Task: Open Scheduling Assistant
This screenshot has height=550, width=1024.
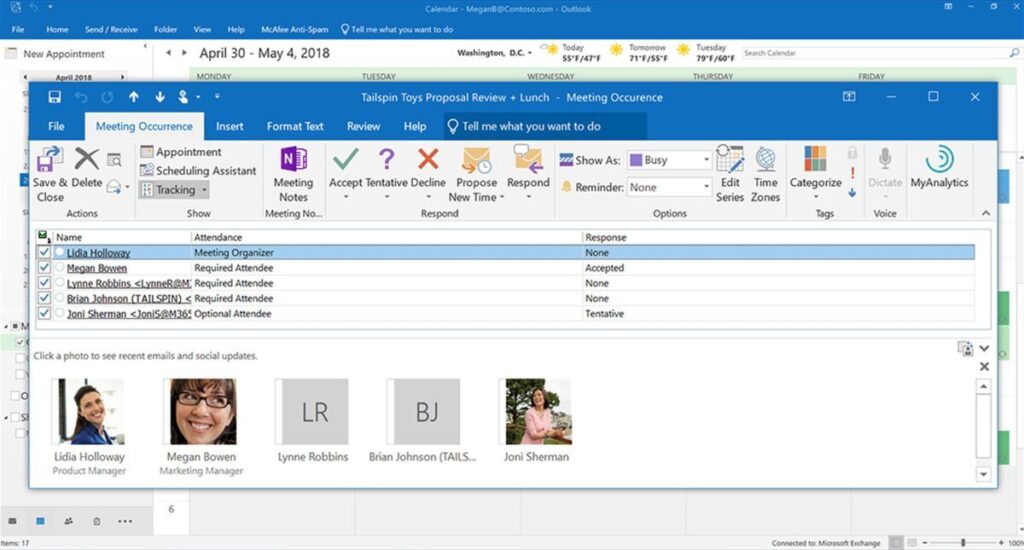Action: click(199, 170)
